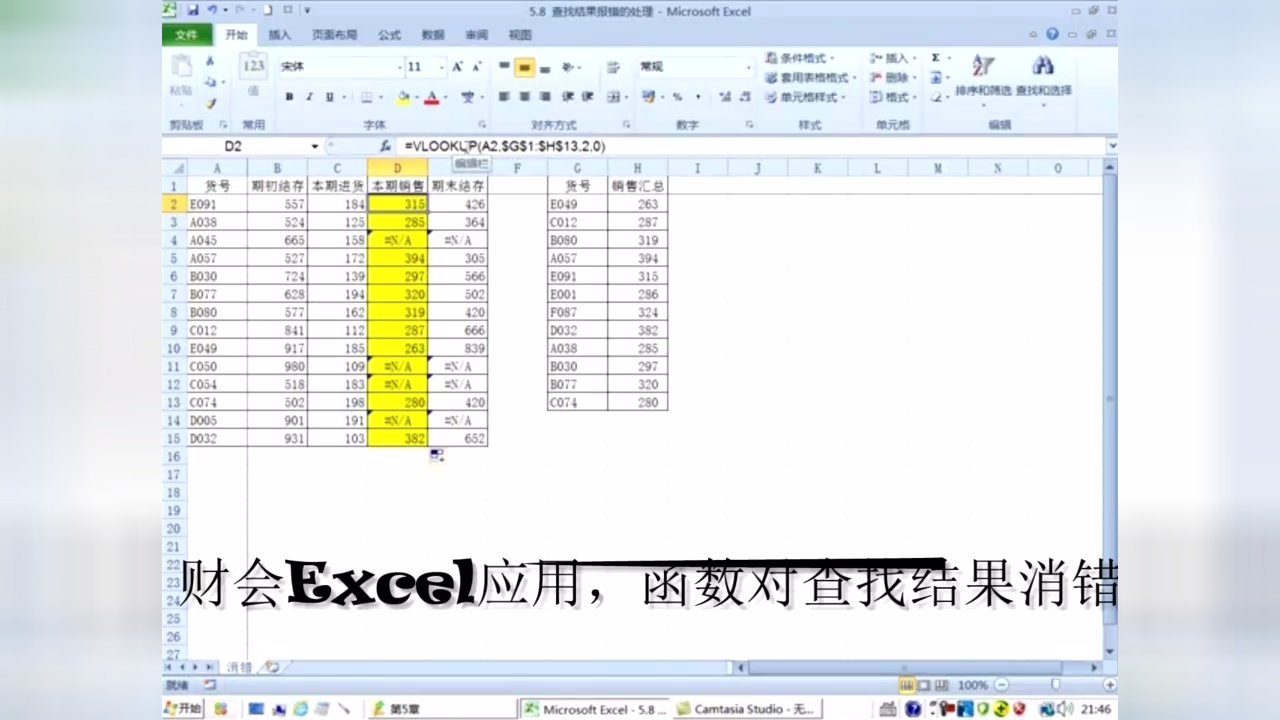Expand the formula bar arrow
Viewport: 1280px width, 720px height.
coord(1112,146)
